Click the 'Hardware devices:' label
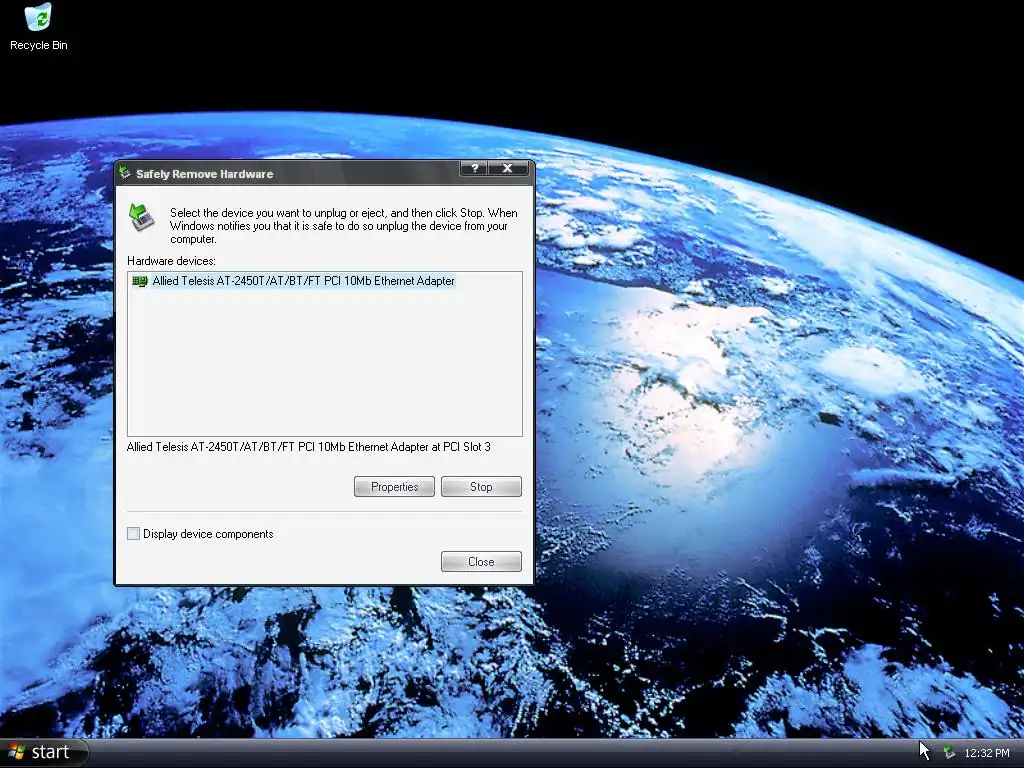Screen dimensions: 1024x768 [171, 261]
